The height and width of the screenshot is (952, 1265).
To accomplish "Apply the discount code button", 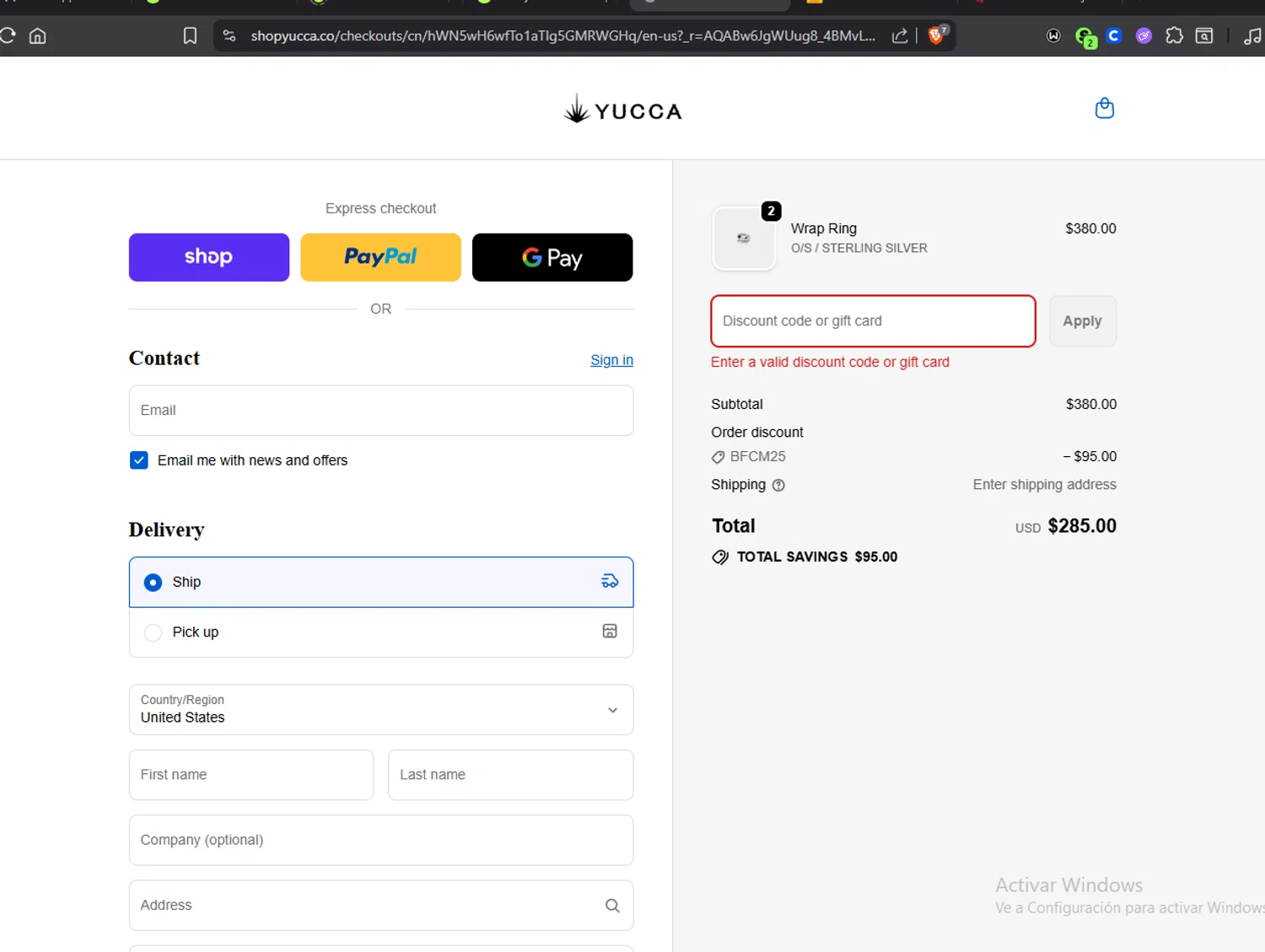I will click(x=1083, y=320).
